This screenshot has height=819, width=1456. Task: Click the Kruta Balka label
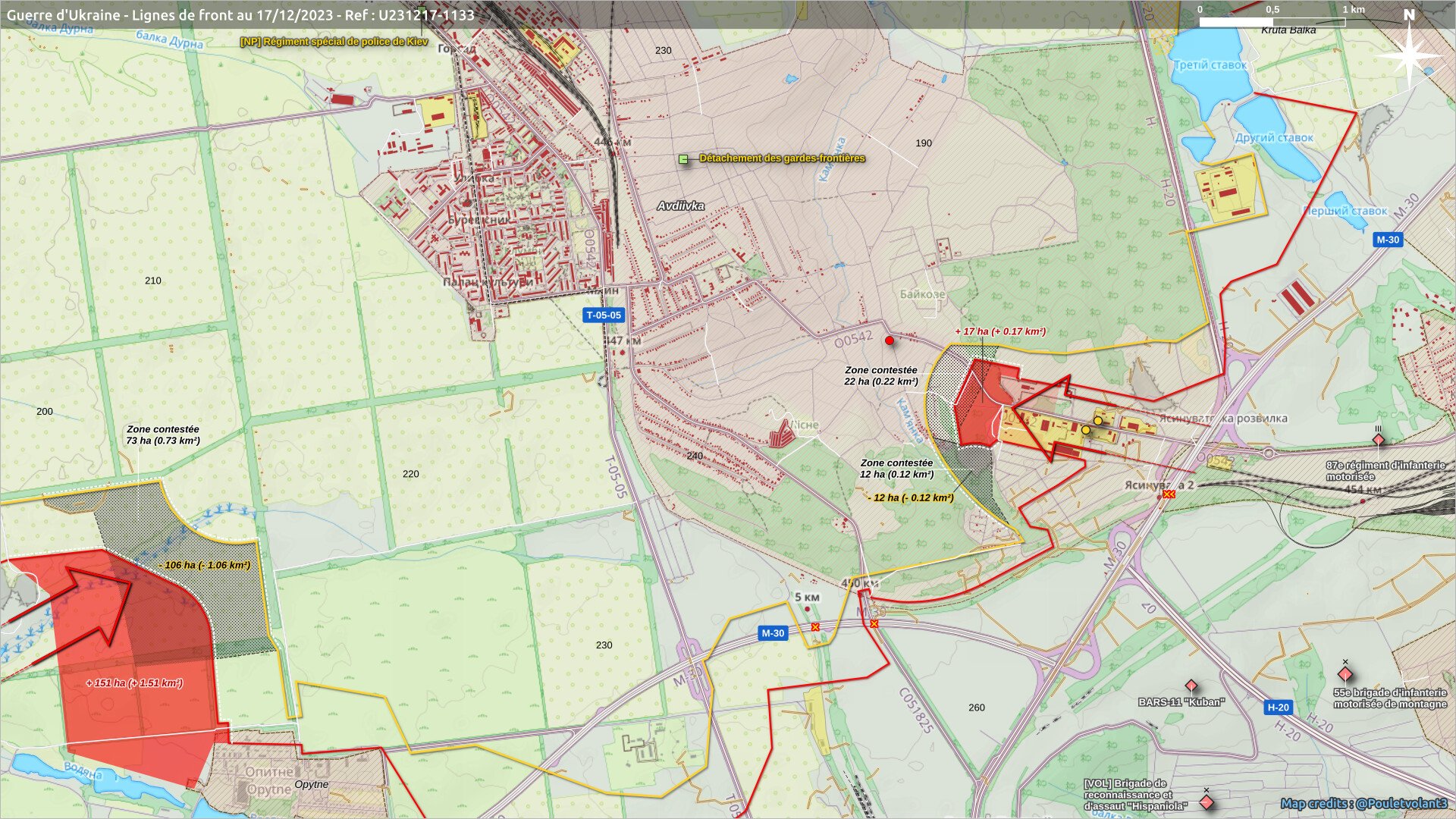[1288, 30]
